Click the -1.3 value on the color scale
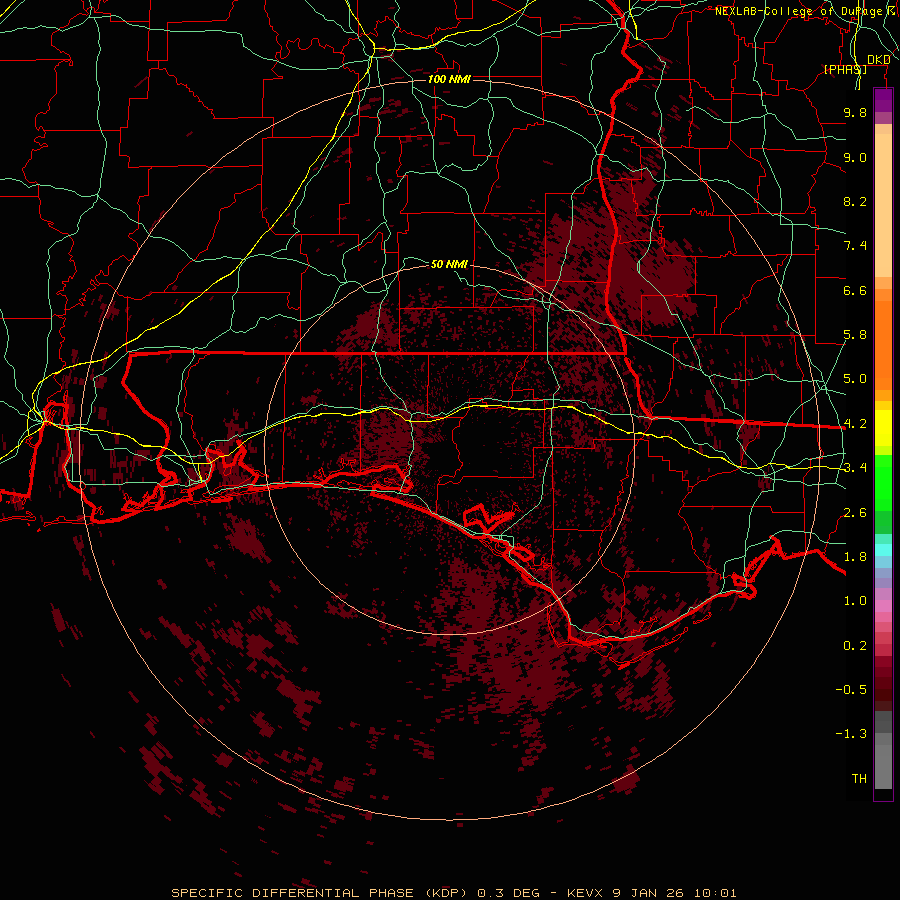The width and height of the screenshot is (900, 900). pyautogui.click(x=851, y=734)
